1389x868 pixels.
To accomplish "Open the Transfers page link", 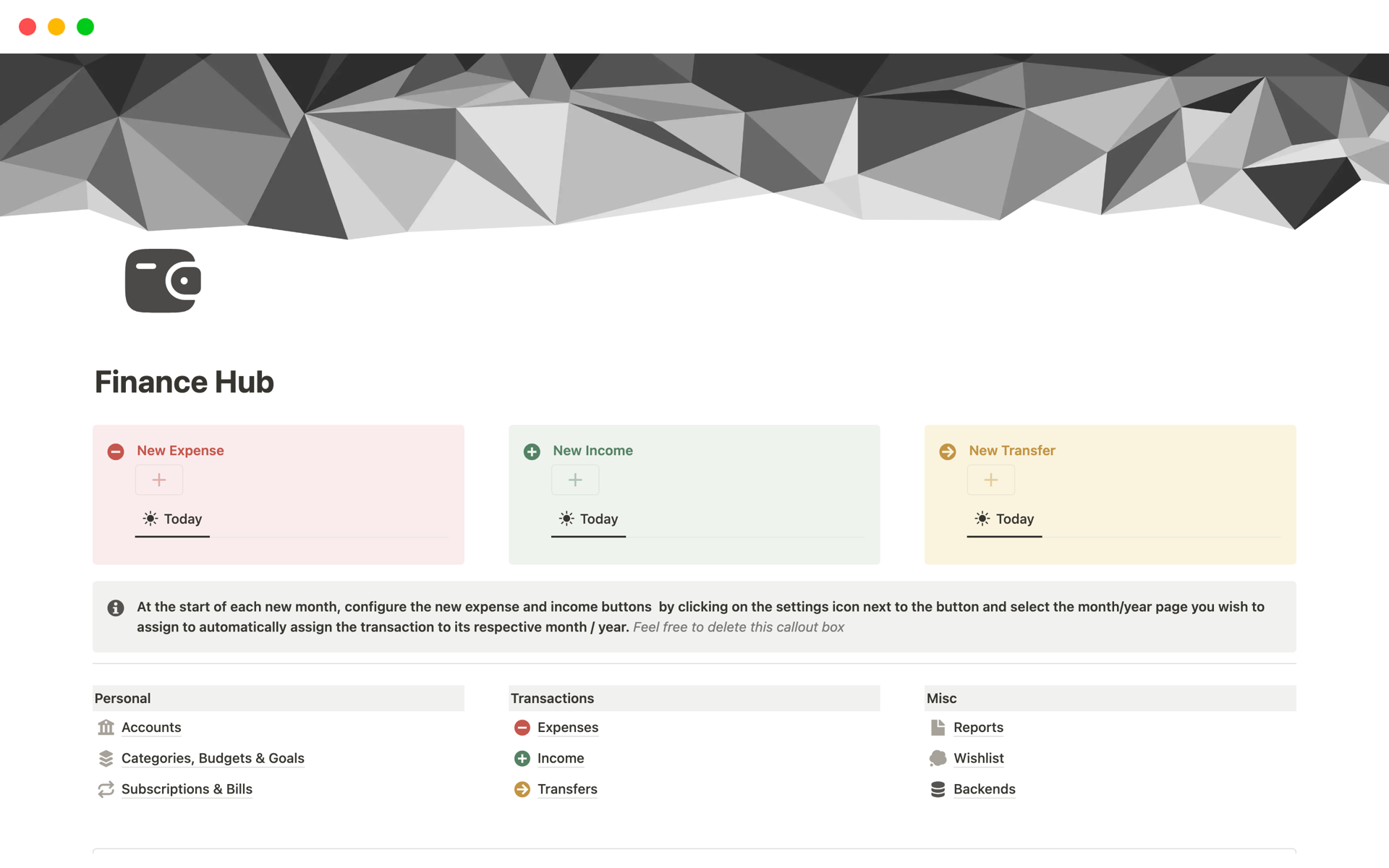I will click(567, 789).
